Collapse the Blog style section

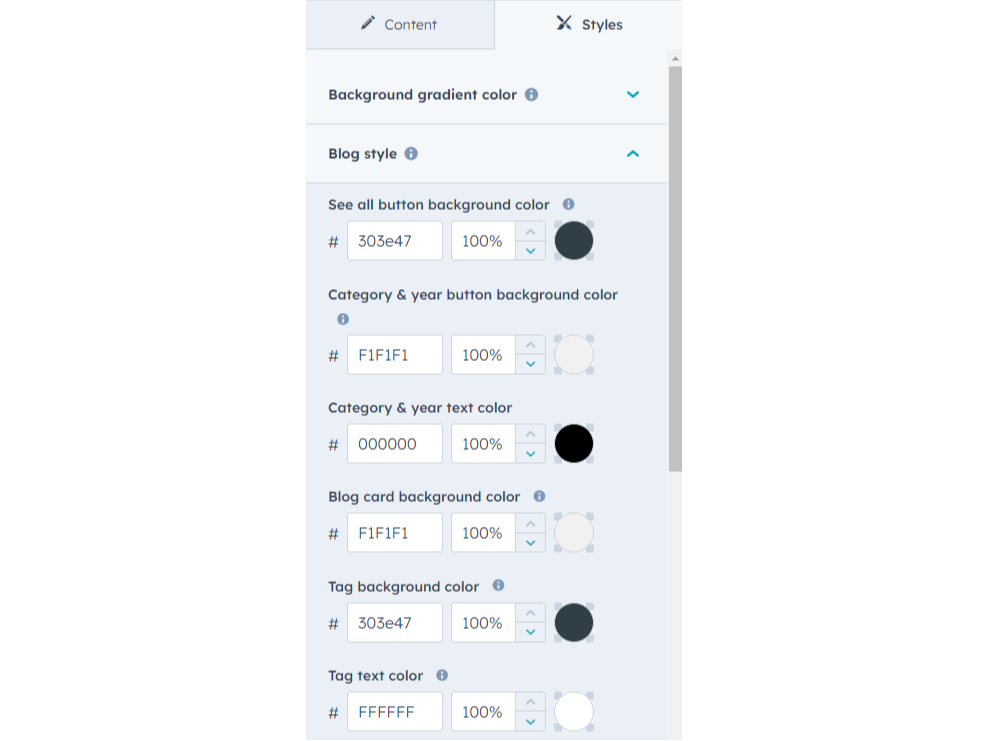click(x=632, y=154)
